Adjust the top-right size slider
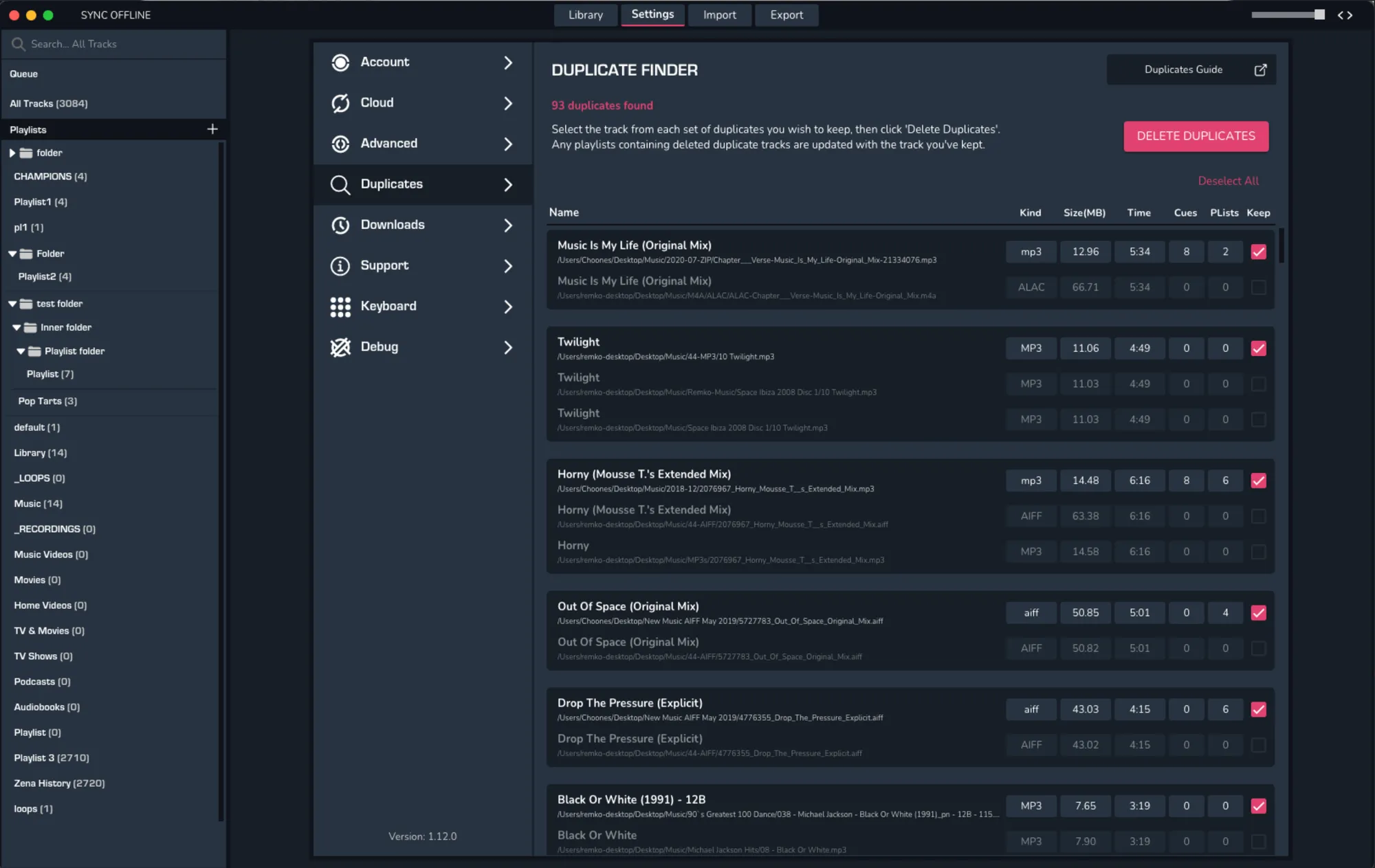1375x868 pixels. [1319, 14]
